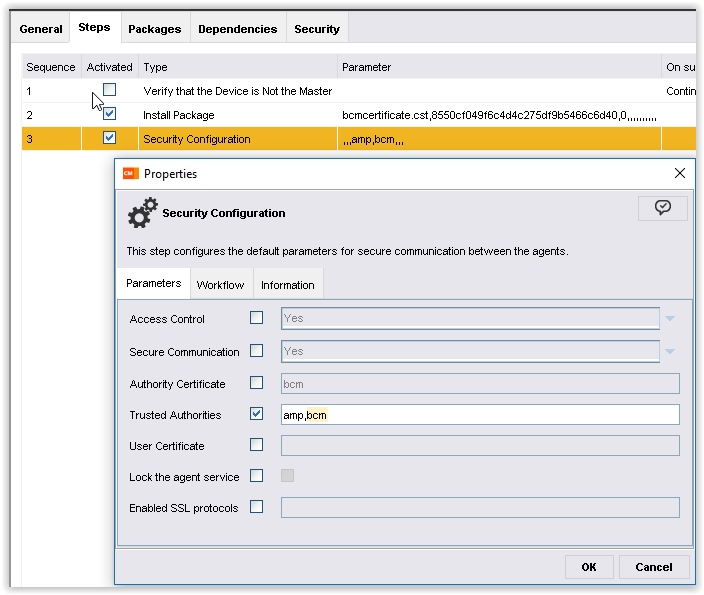Enable the Enabled SSL protocols checkbox
This screenshot has width=704, height=595.
pos(257,507)
